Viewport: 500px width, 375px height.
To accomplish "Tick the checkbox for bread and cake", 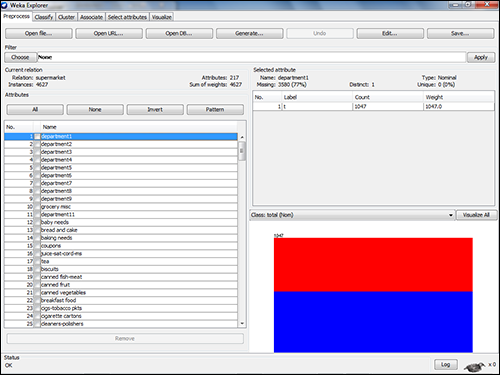I will (x=37, y=230).
